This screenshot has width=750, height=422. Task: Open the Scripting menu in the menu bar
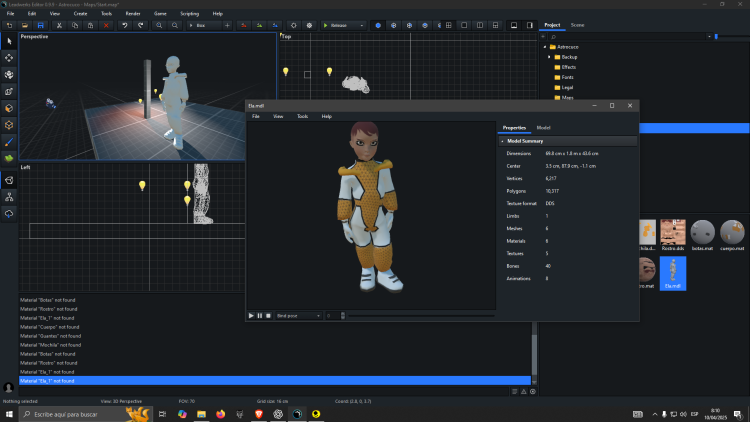tap(188, 13)
